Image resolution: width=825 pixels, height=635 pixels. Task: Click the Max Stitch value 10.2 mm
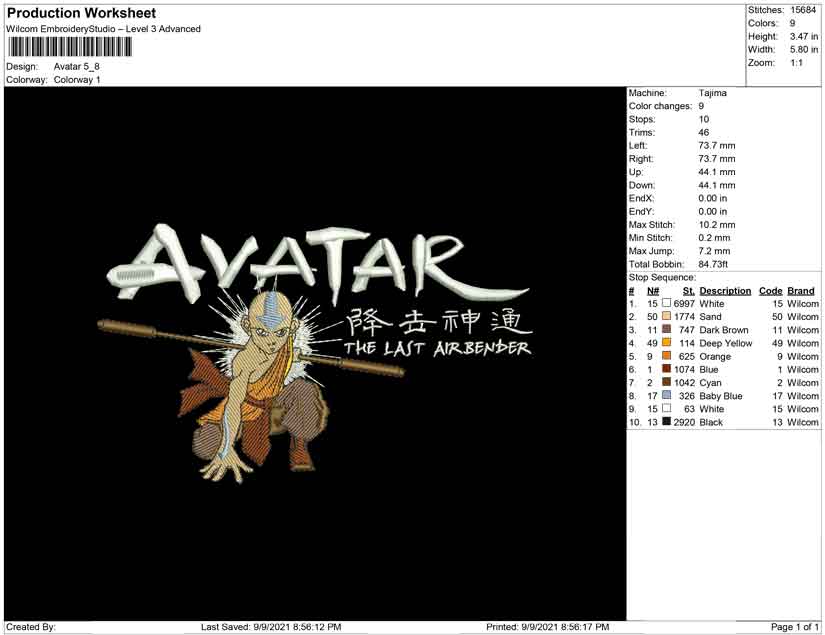point(717,225)
